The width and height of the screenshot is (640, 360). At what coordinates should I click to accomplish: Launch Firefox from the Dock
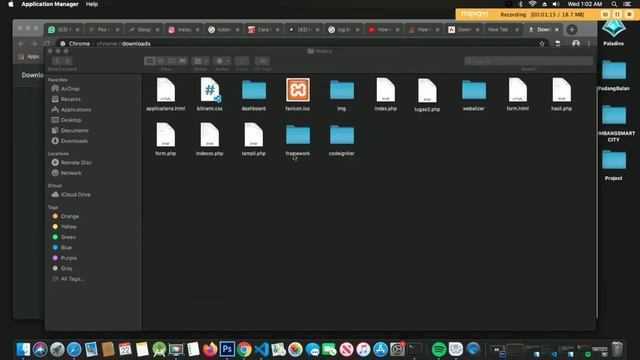click(x=210, y=349)
